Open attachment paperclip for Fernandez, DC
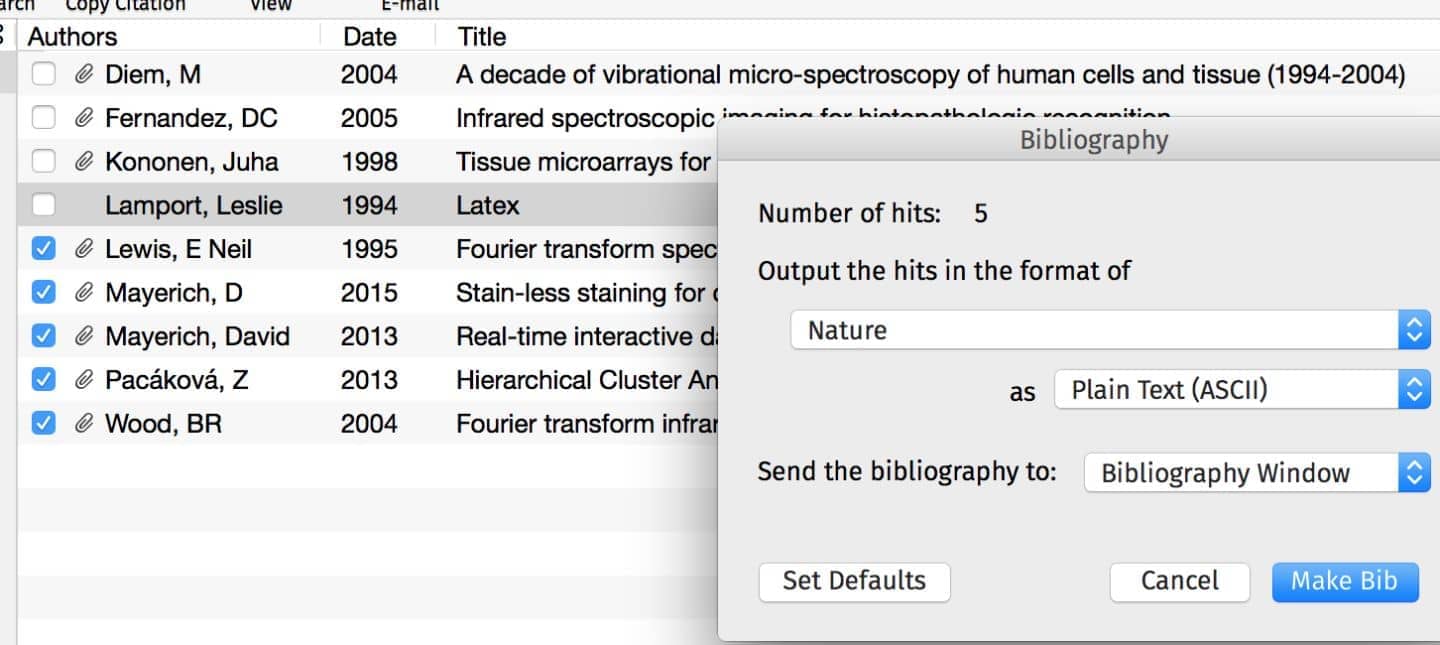 click(85, 118)
